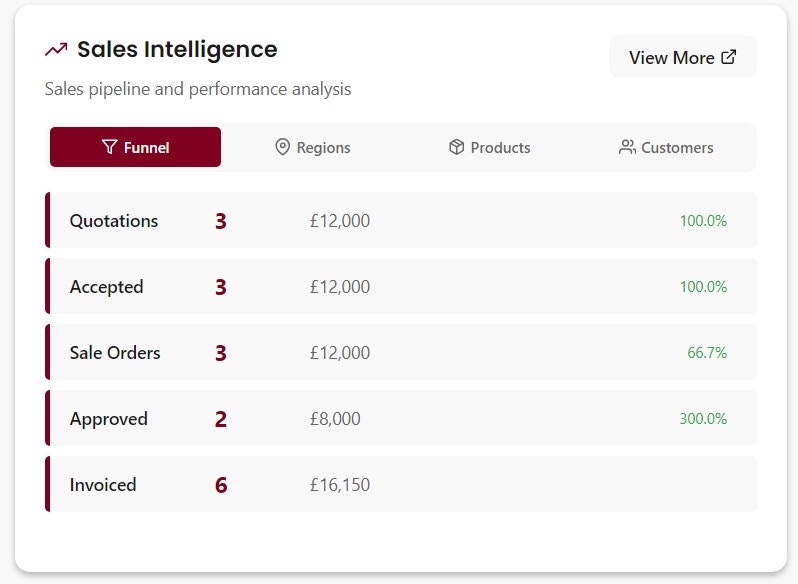Click the people icon for Customers

click(627, 147)
